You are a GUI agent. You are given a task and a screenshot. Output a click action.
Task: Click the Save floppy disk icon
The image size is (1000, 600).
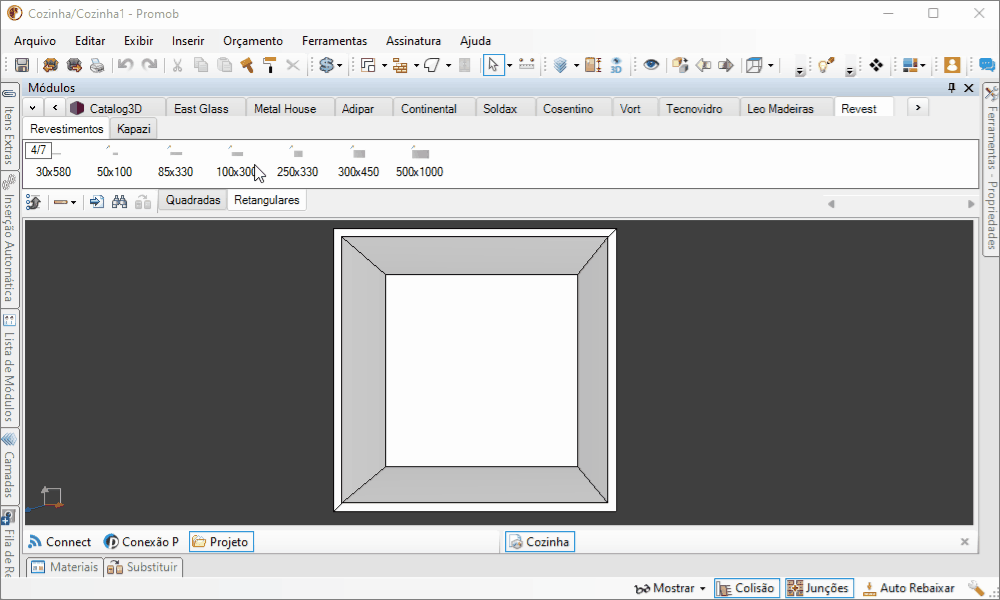click(x=22, y=65)
